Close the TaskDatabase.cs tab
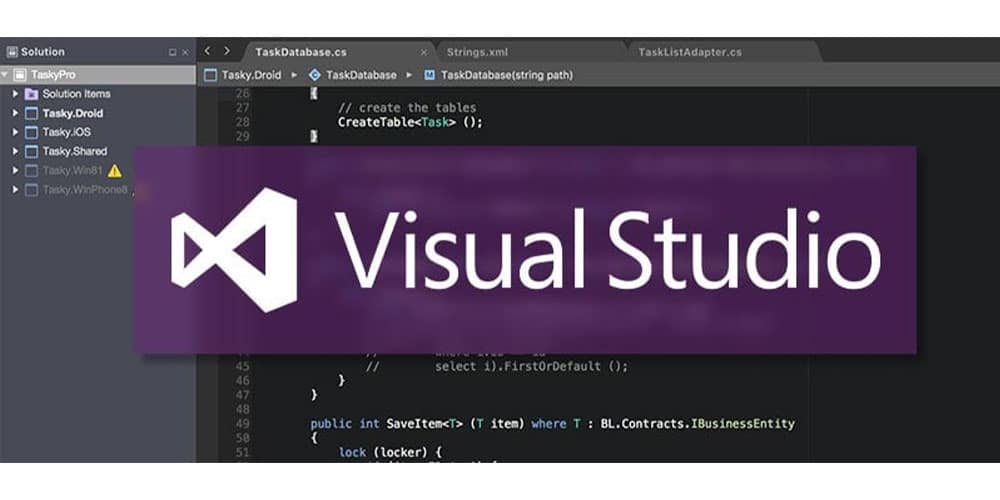Image resolution: width=1000 pixels, height=500 pixels. click(x=423, y=52)
